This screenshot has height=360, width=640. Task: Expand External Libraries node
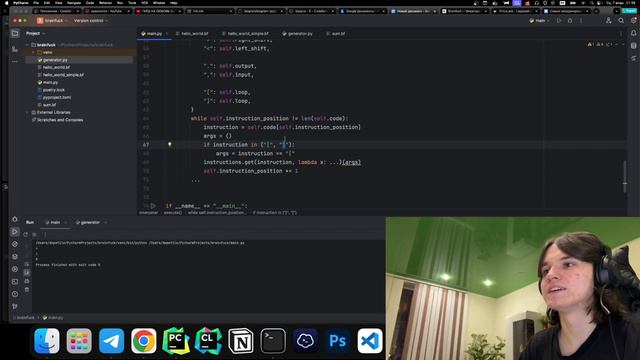[27, 112]
